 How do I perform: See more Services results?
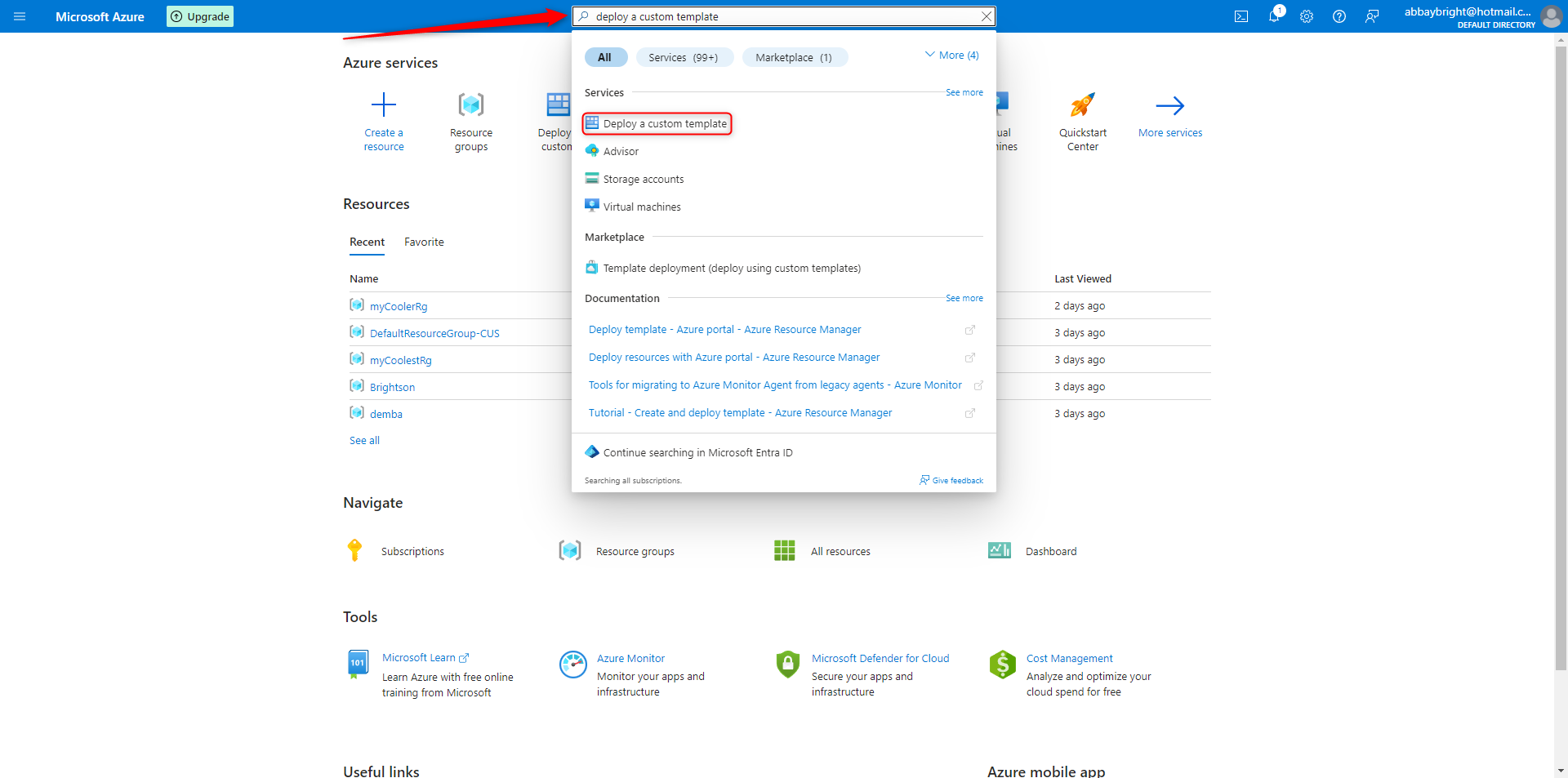point(964,93)
